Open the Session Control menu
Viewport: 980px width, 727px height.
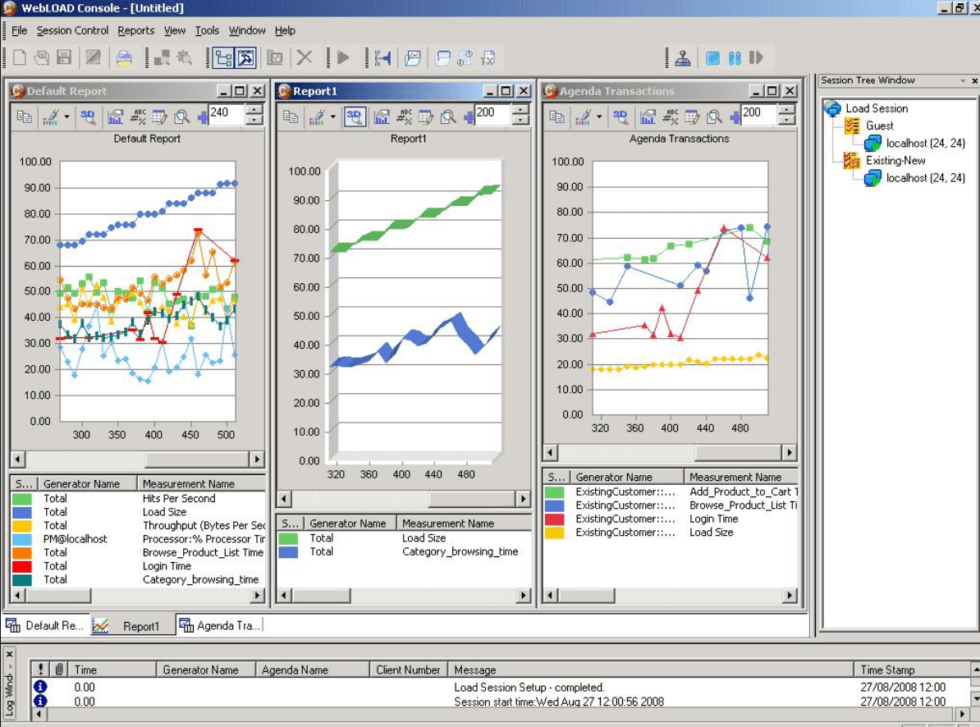[72, 31]
